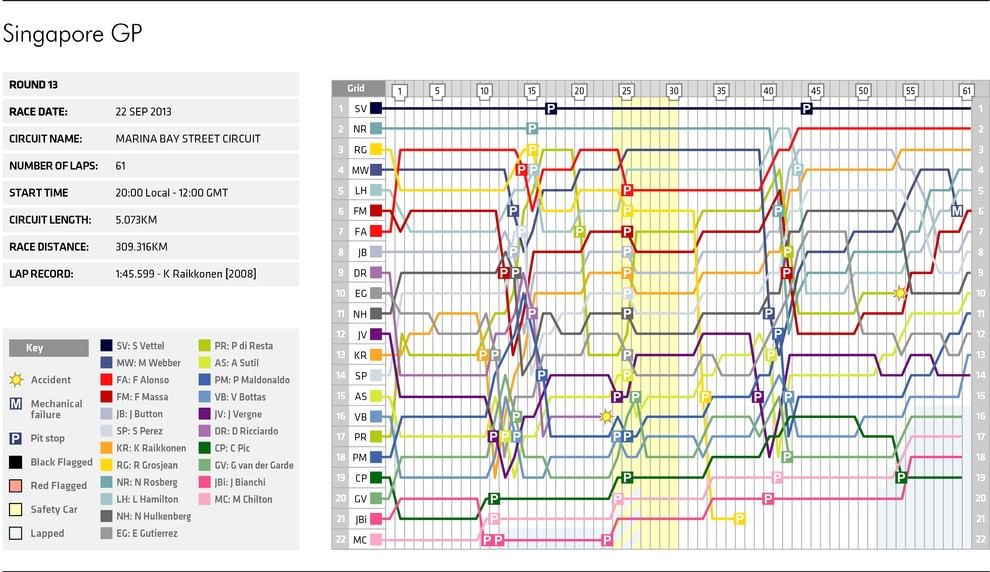The height and width of the screenshot is (572, 990).
Task: Select the lap 1 marker on the chart
Action: (x=398, y=91)
